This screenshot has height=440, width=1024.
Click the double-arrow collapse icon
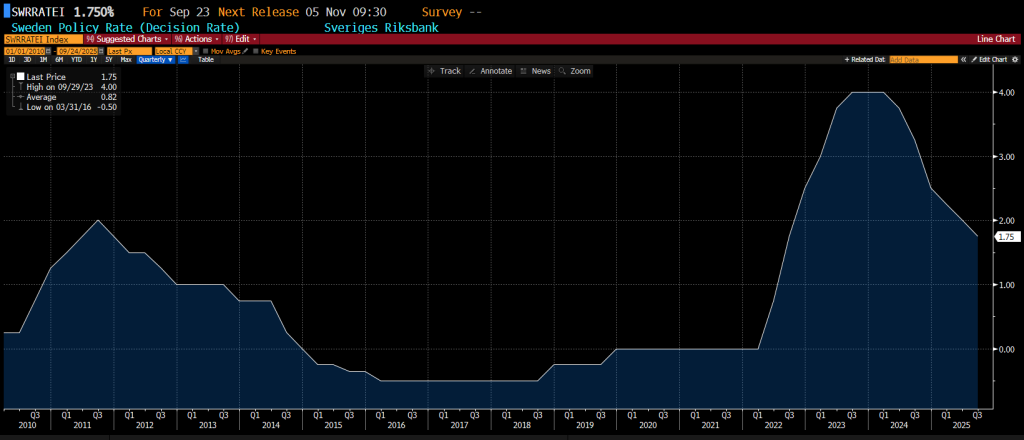click(961, 60)
